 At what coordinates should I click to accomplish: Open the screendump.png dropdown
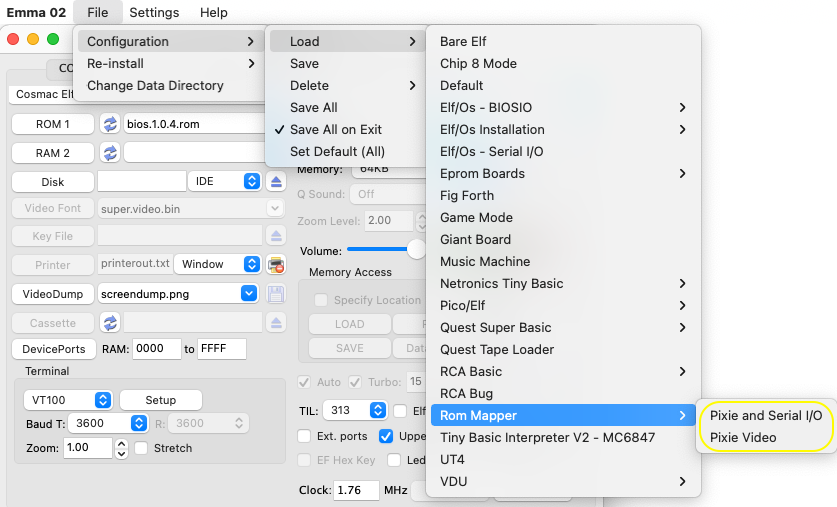point(249,294)
